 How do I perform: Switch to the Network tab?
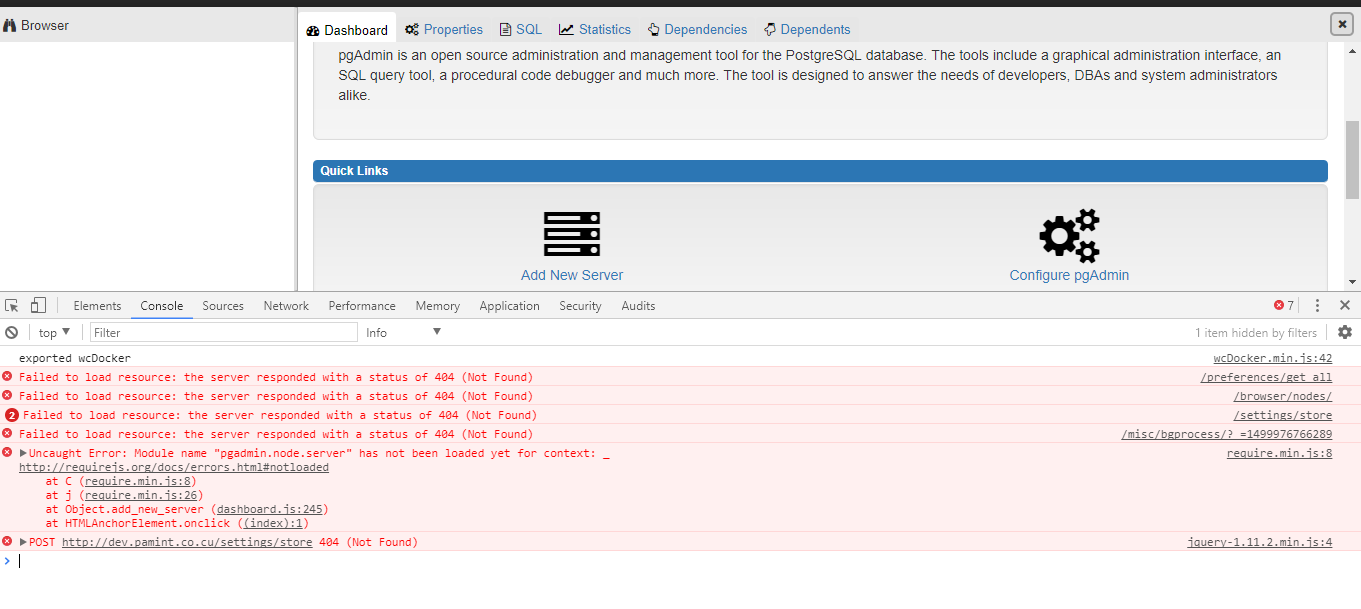pyautogui.click(x=286, y=306)
